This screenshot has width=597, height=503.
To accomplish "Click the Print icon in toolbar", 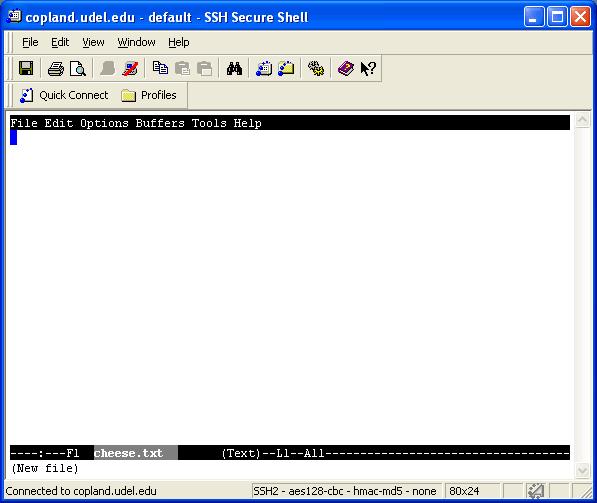I will [x=56, y=69].
